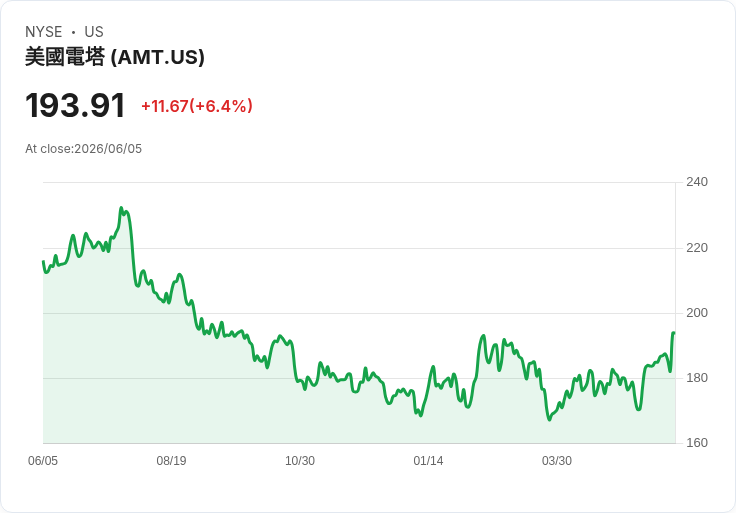The width and height of the screenshot is (736, 513).
Task: Click the 08/19 x-axis date label
Action: 171,461
